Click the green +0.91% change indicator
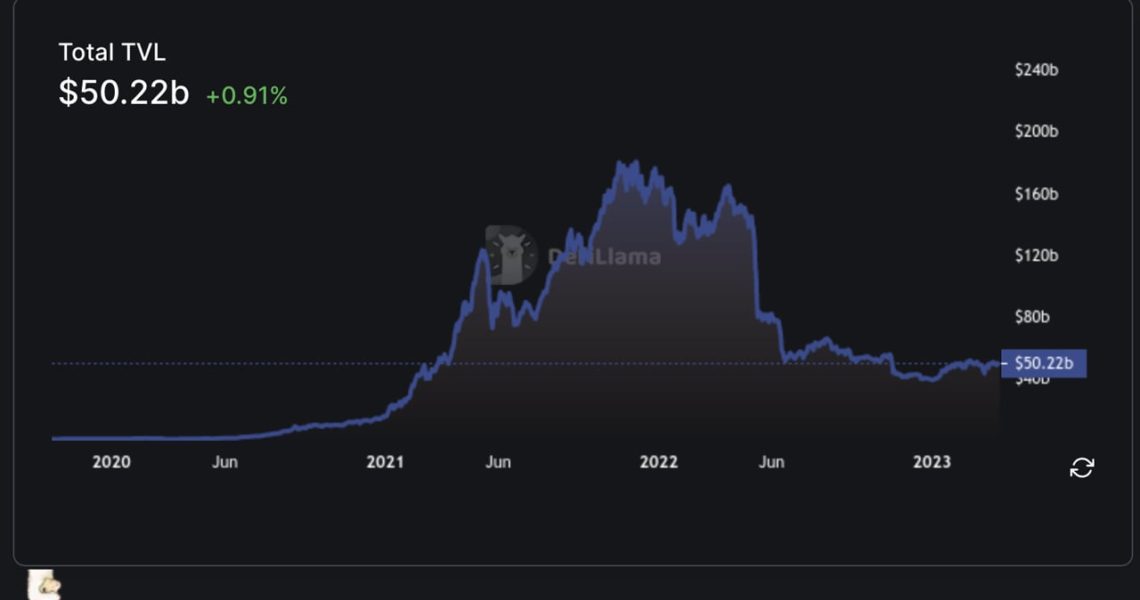The height and width of the screenshot is (600, 1140). [x=247, y=96]
